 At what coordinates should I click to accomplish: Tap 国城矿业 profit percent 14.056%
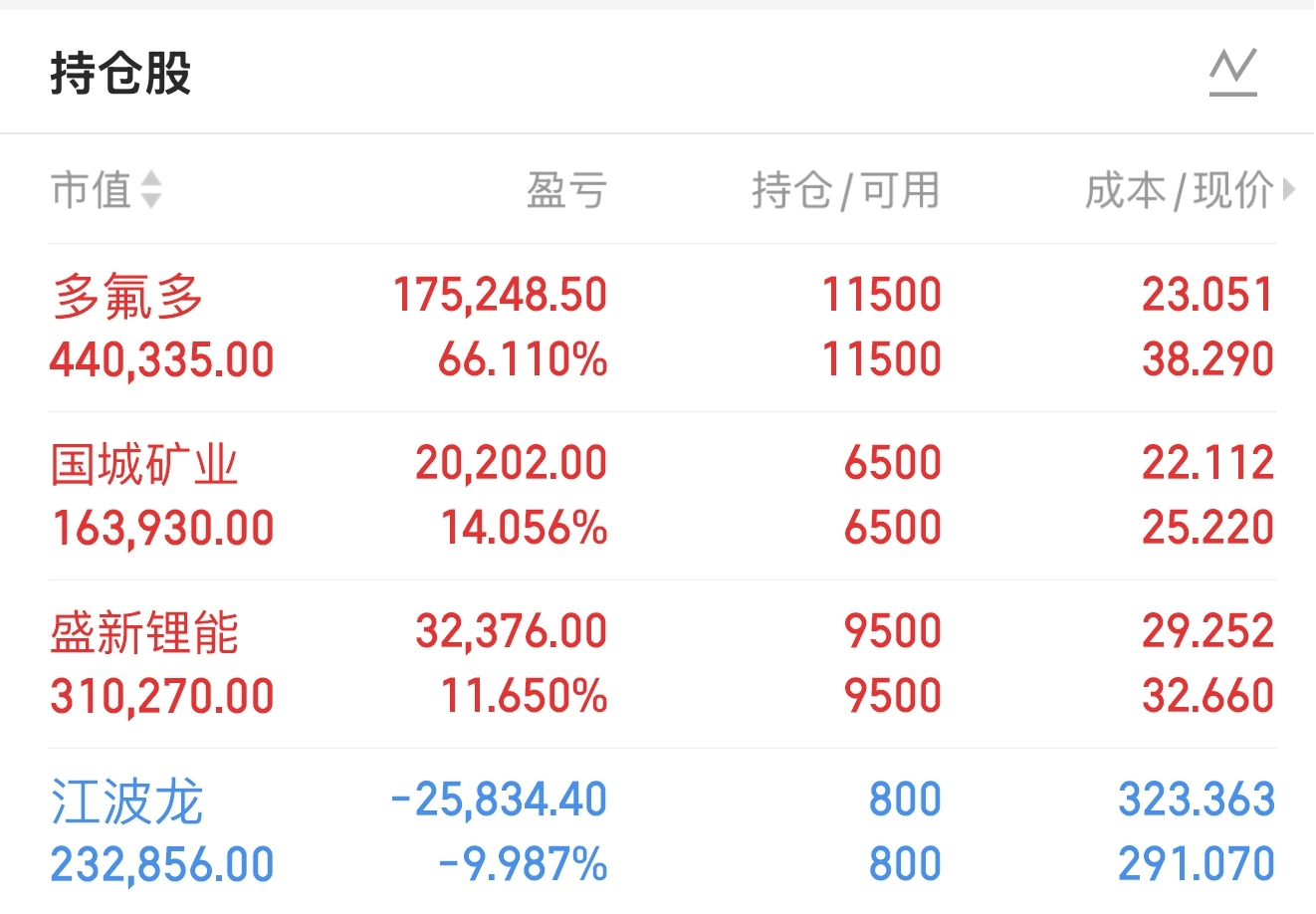[524, 528]
